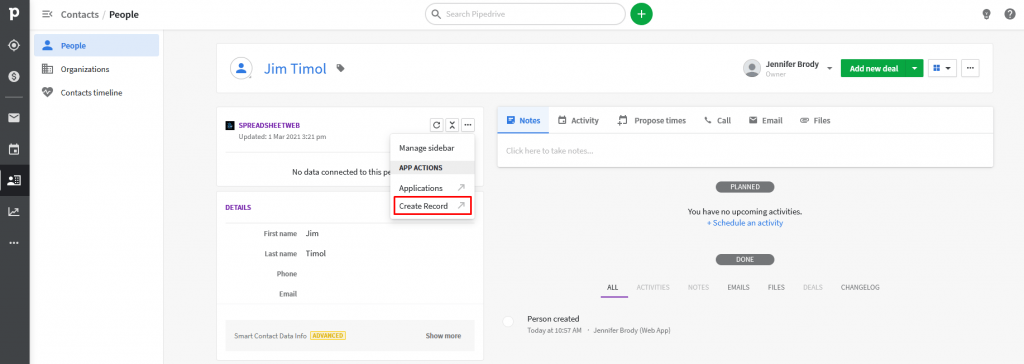Open the Activities calendar icon in sidebar
This screenshot has width=1024, height=364.
point(14,150)
